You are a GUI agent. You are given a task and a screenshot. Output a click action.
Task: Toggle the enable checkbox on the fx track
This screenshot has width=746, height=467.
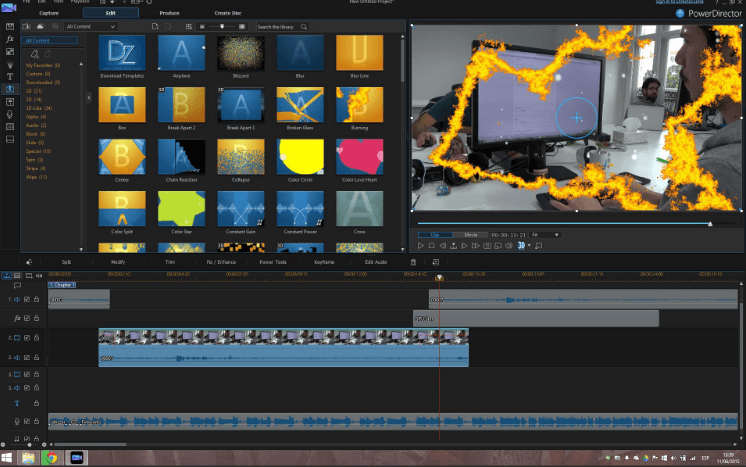[x=27, y=318]
